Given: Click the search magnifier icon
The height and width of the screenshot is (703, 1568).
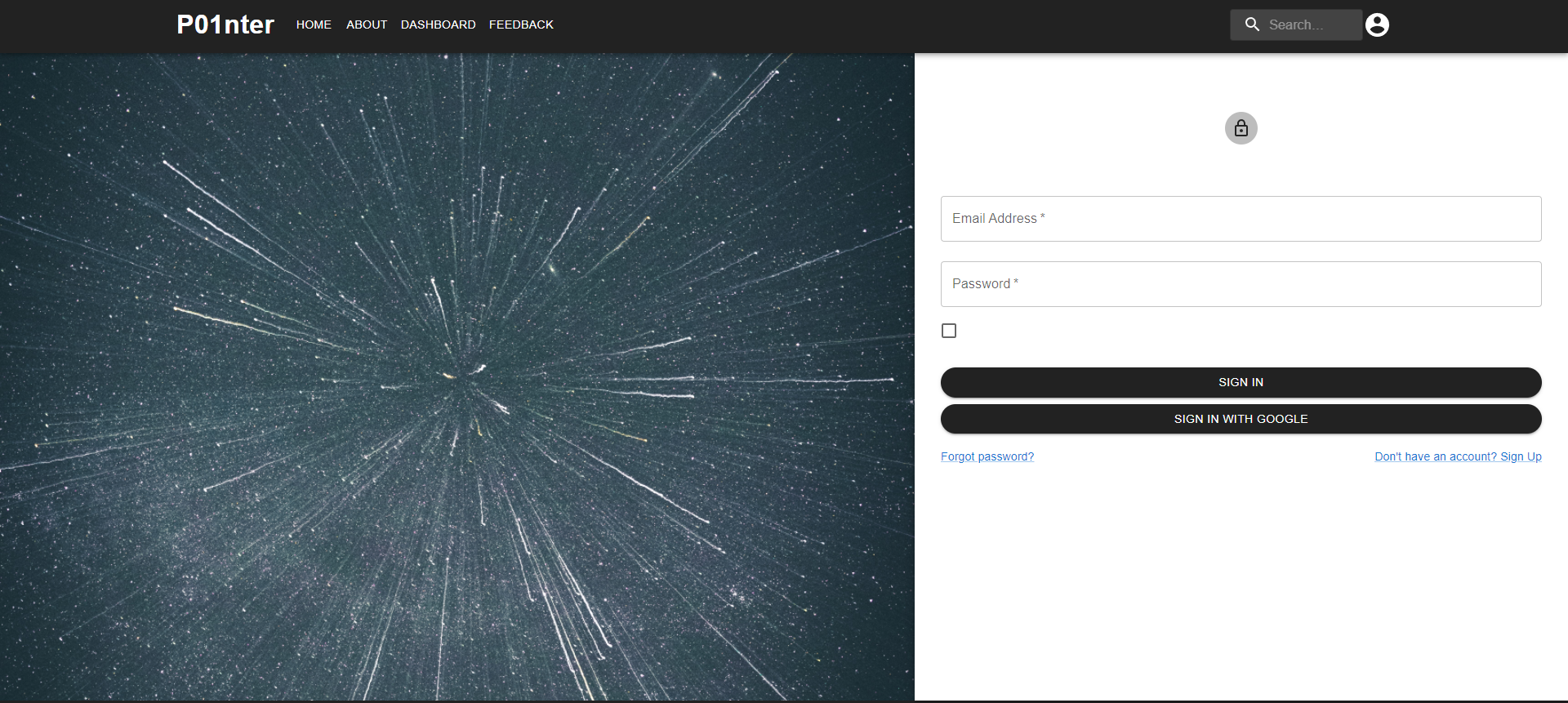Looking at the screenshot, I should [1252, 24].
